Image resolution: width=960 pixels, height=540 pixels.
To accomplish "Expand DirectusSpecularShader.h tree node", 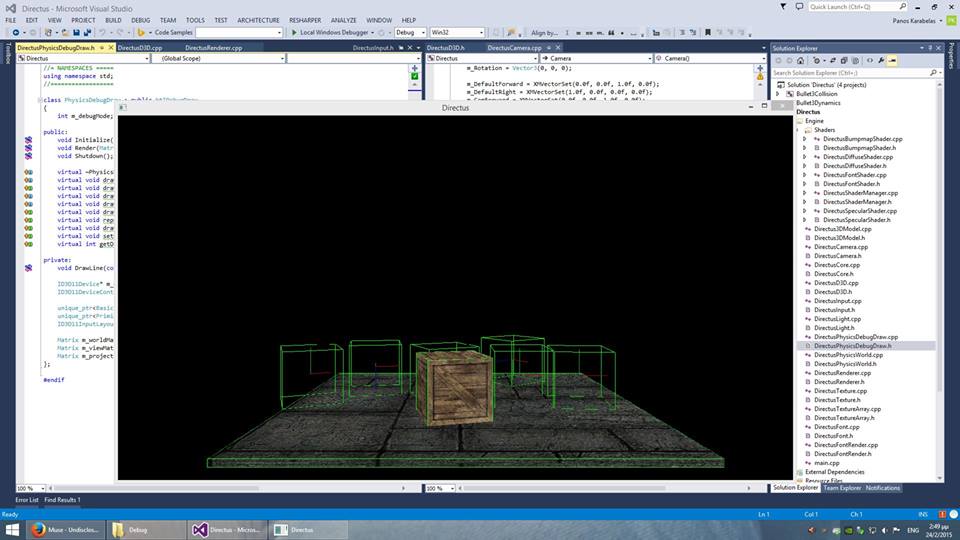I will pyautogui.click(x=805, y=220).
